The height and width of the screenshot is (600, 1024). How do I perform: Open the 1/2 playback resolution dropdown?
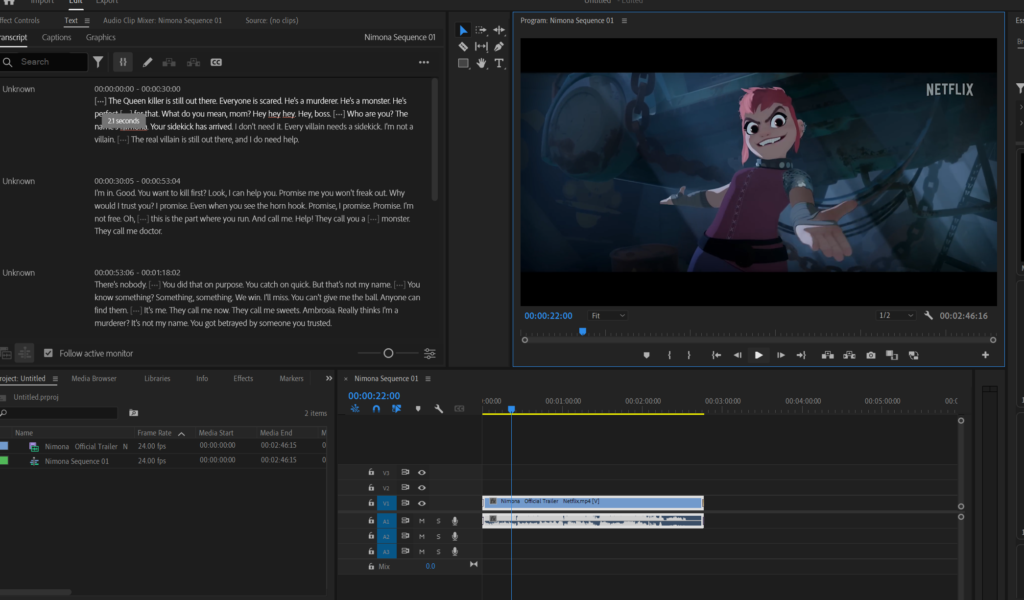pyautogui.click(x=896, y=316)
